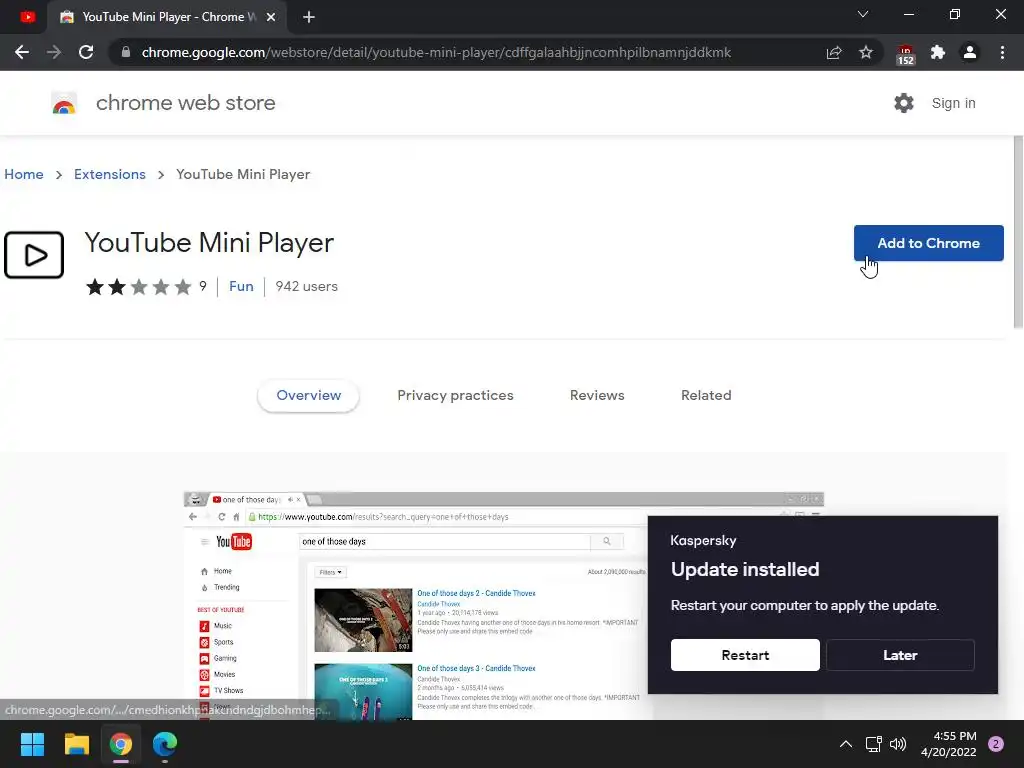Go back to previous page
The height and width of the screenshot is (768, 1024).
tap(22, 52)
